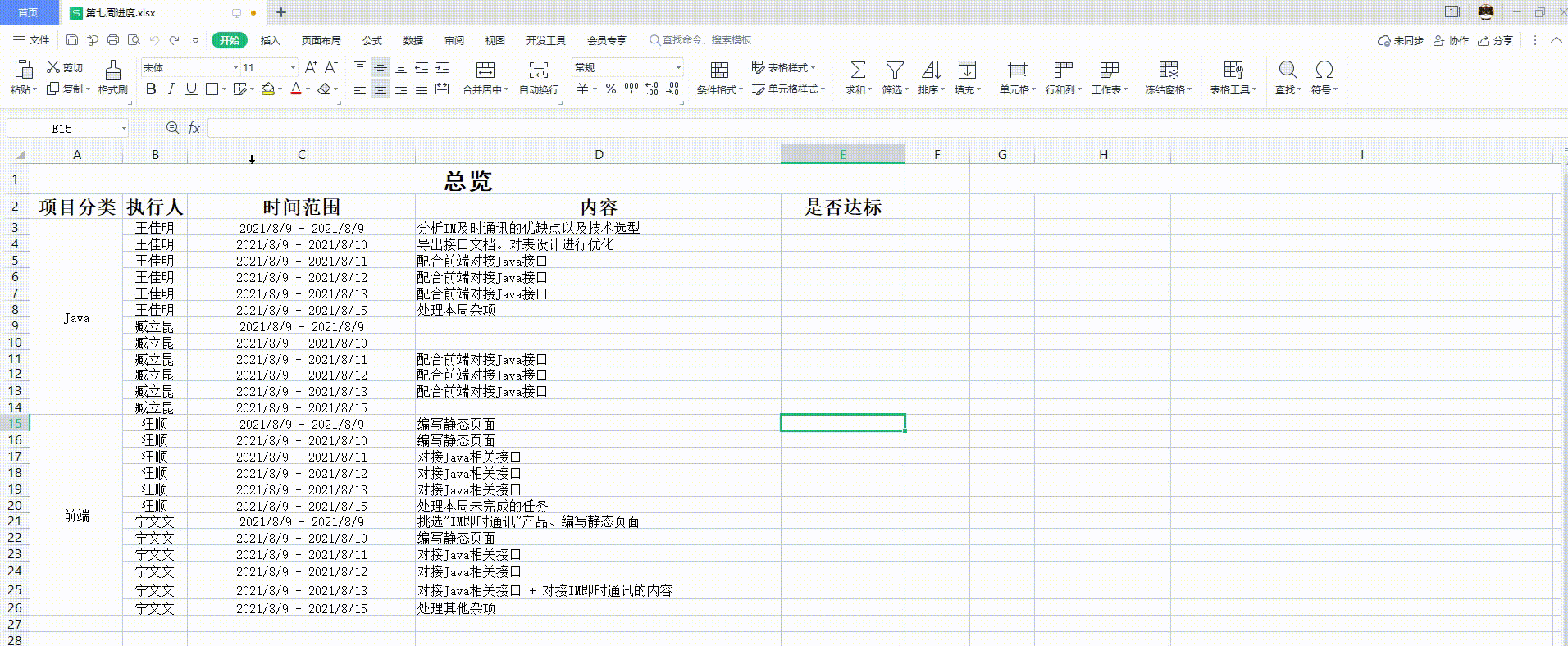Click the 协作 (Collaborate) button
Viewport: 1568px width, 646px height.
[1451, 40]
